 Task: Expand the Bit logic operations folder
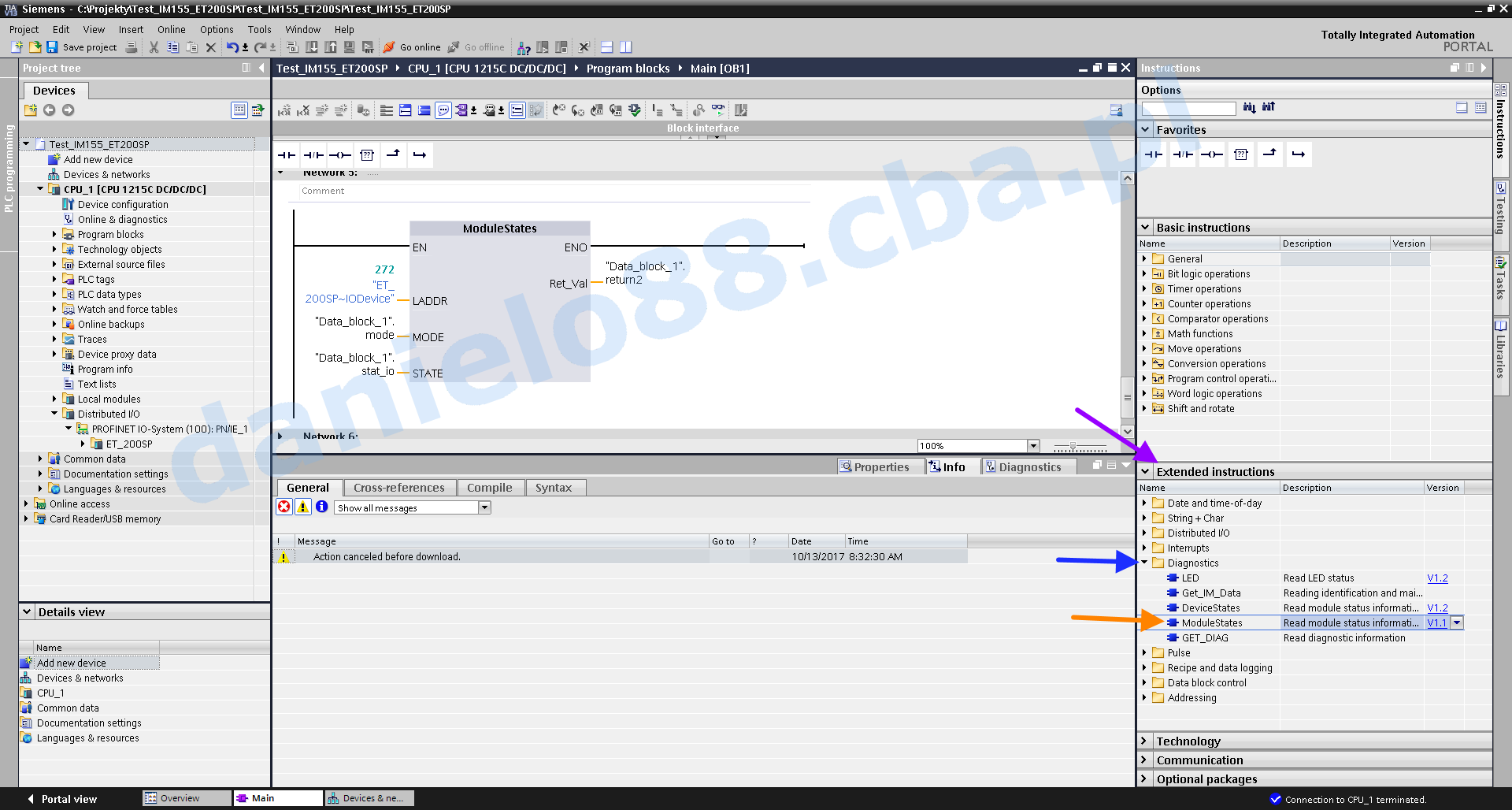click(x=1144, y=273)
